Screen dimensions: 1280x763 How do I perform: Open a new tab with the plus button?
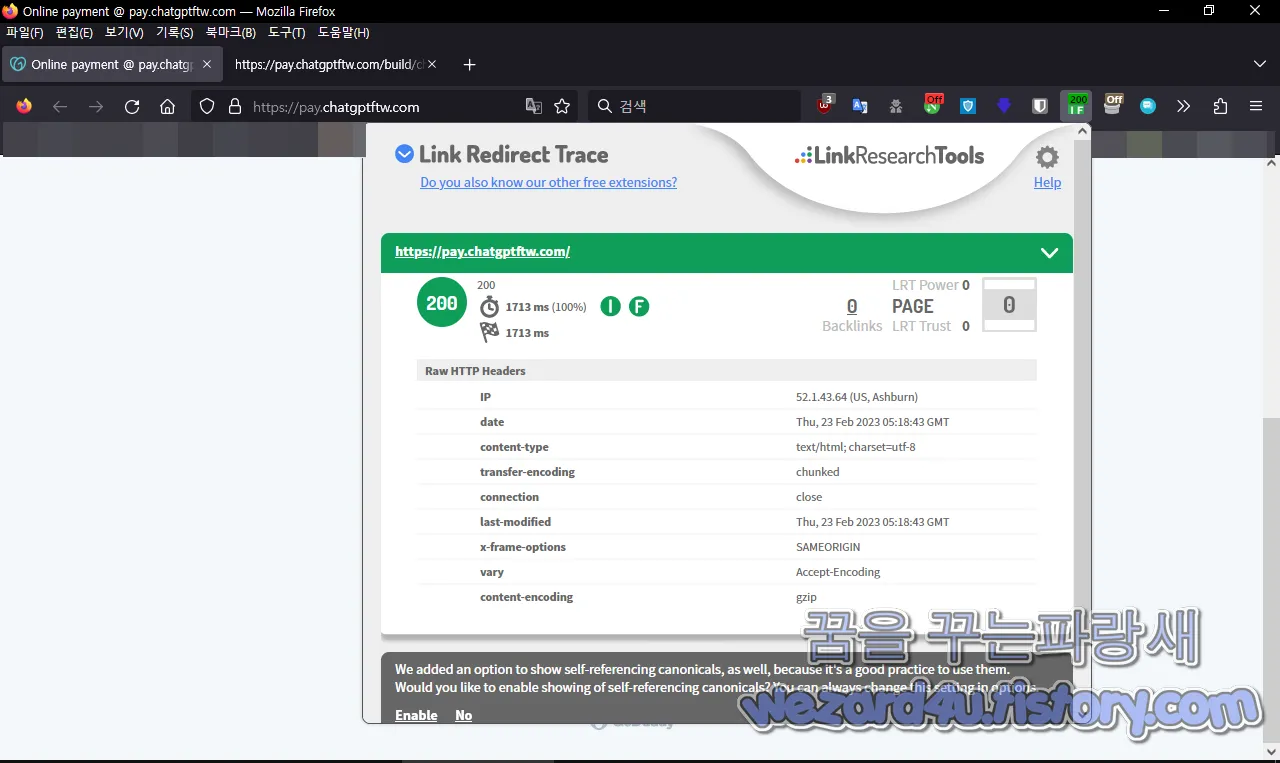point(469,64)
